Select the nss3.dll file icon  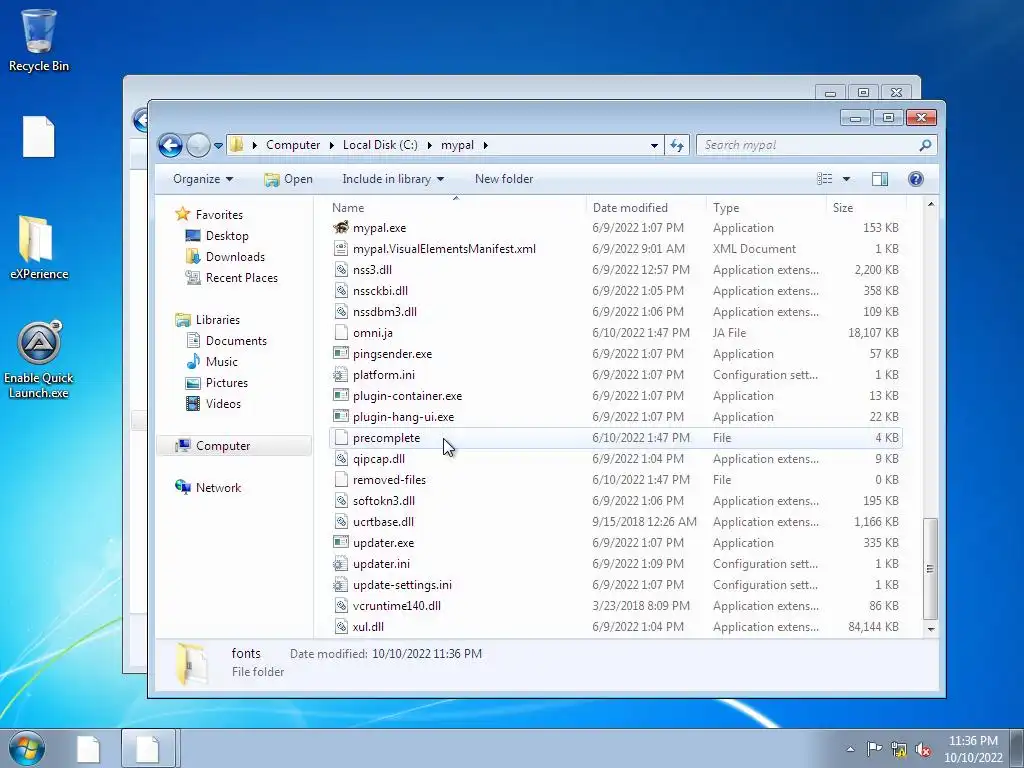click(341, 270)
